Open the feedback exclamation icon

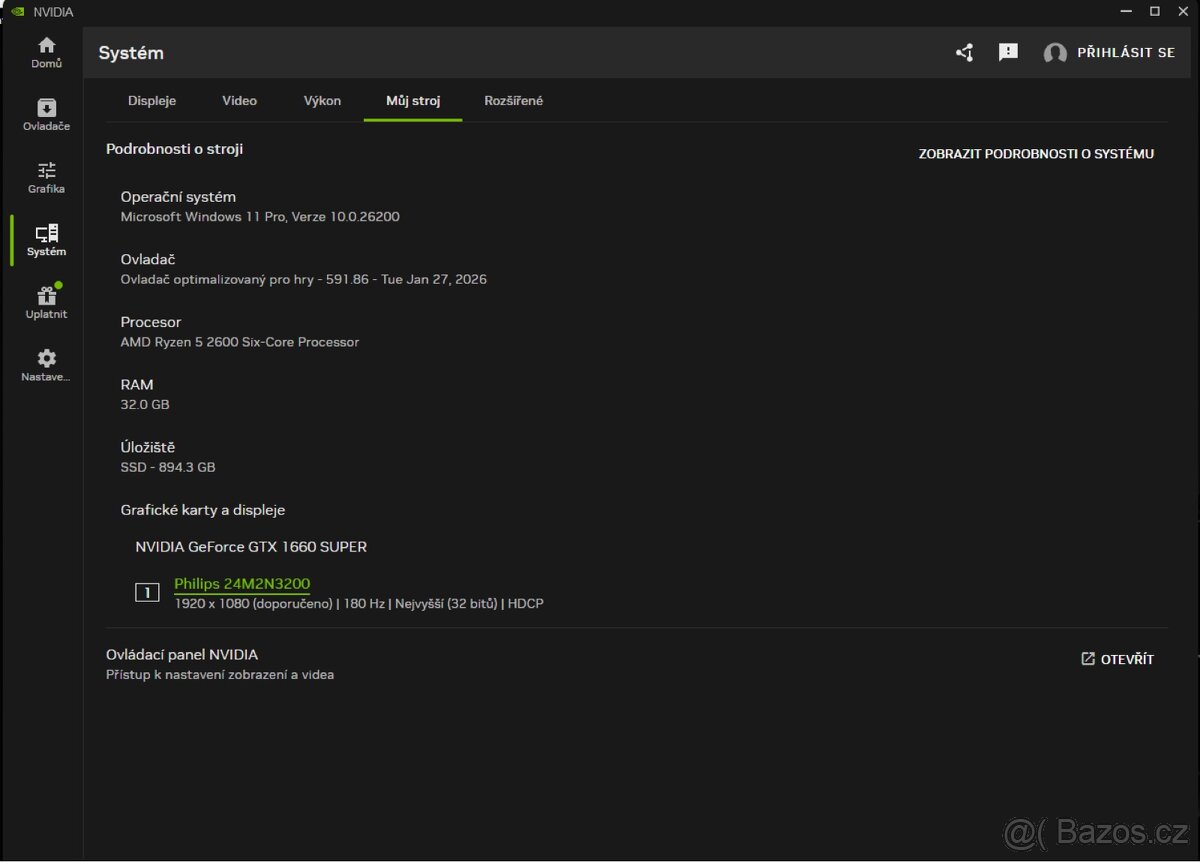point(1008,52)
